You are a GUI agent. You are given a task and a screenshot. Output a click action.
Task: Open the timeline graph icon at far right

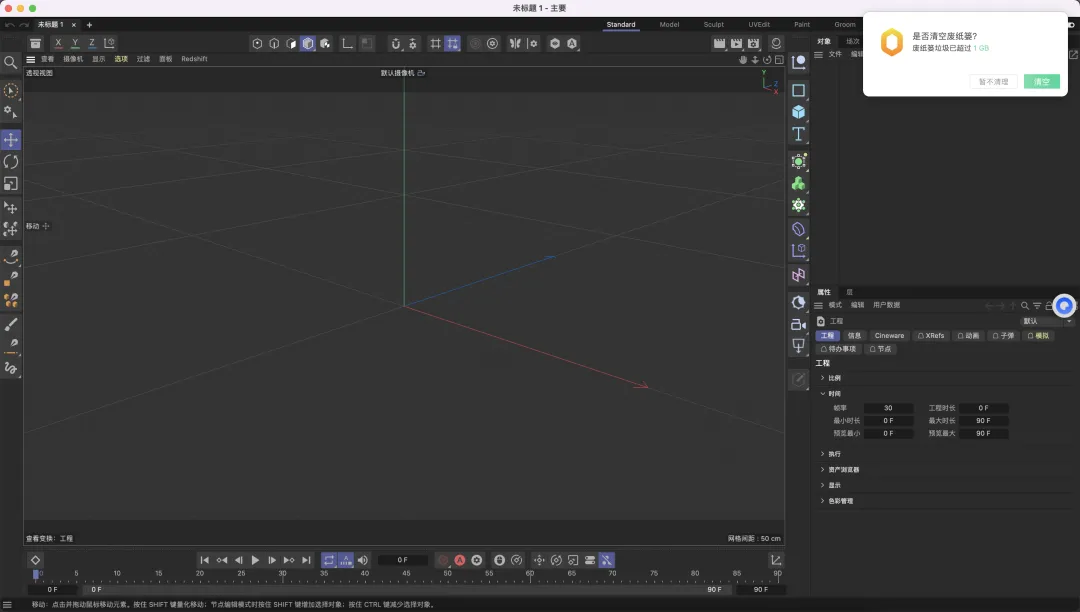(776, 560)
